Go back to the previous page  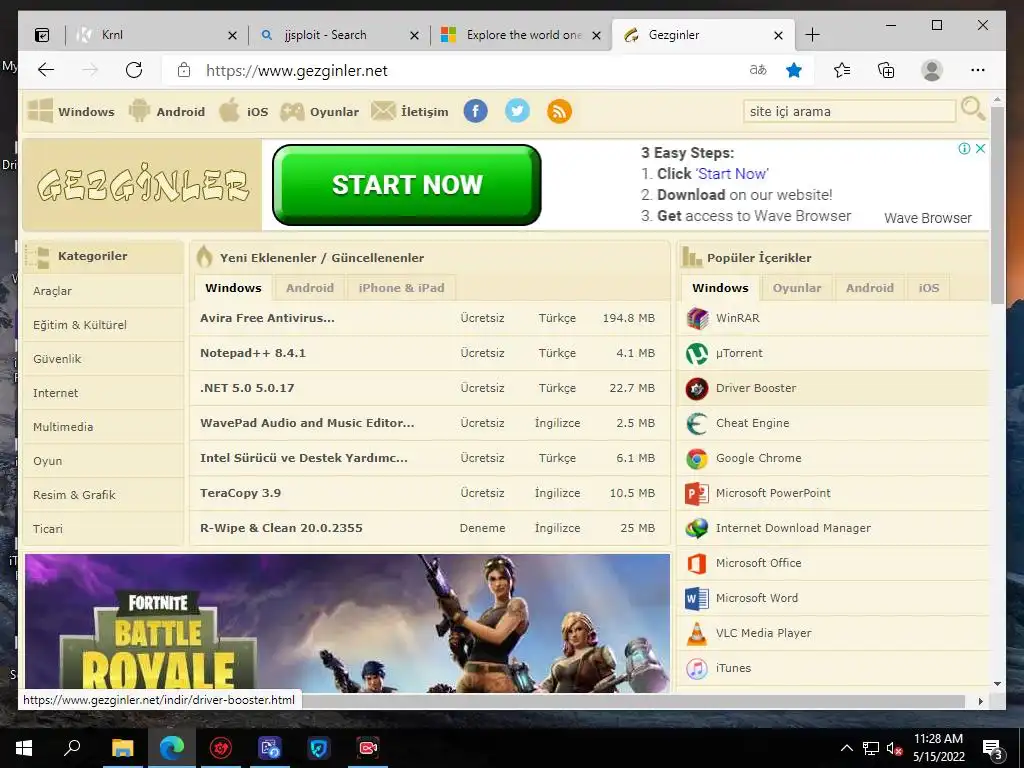point(46,70)
